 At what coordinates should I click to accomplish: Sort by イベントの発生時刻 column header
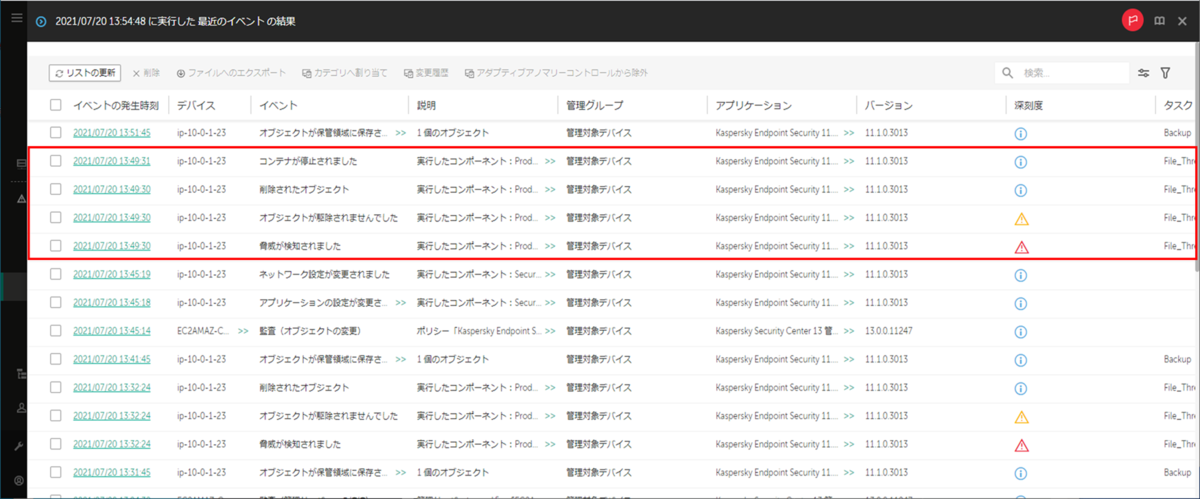[x=115, y=105]
